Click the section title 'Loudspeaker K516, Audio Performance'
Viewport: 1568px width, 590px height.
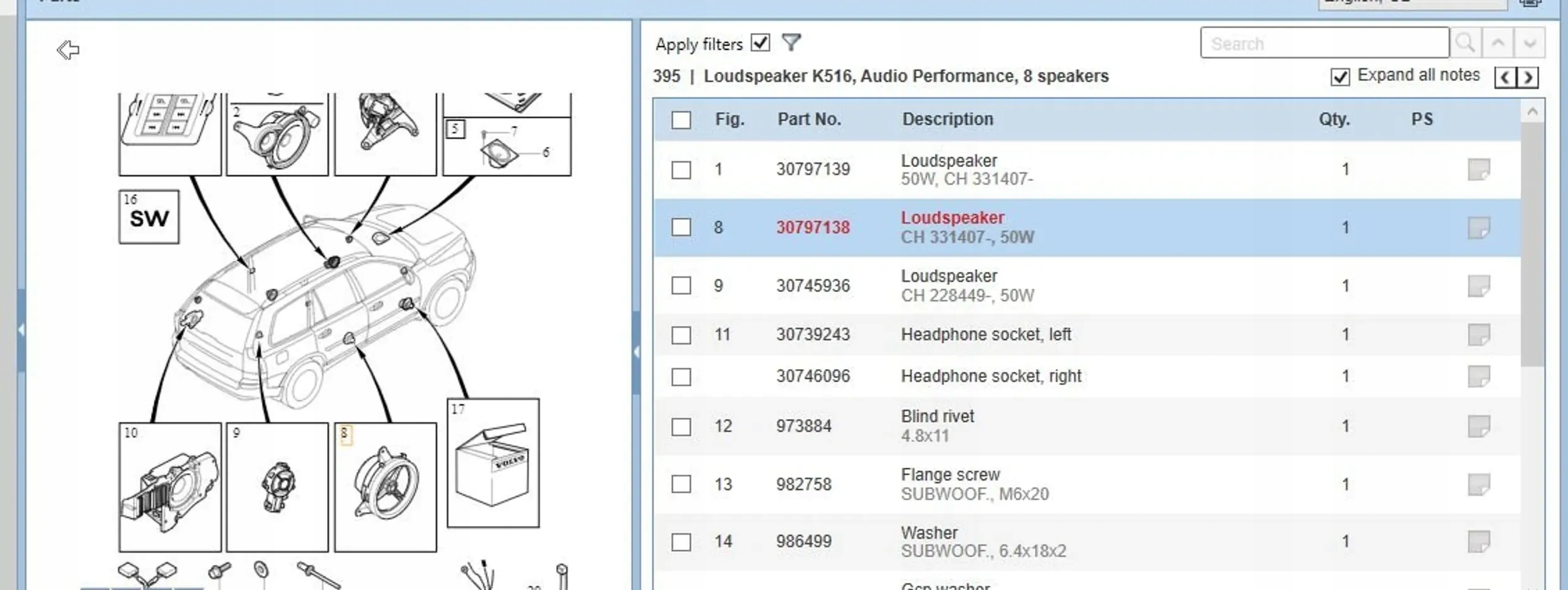point(859,76)
